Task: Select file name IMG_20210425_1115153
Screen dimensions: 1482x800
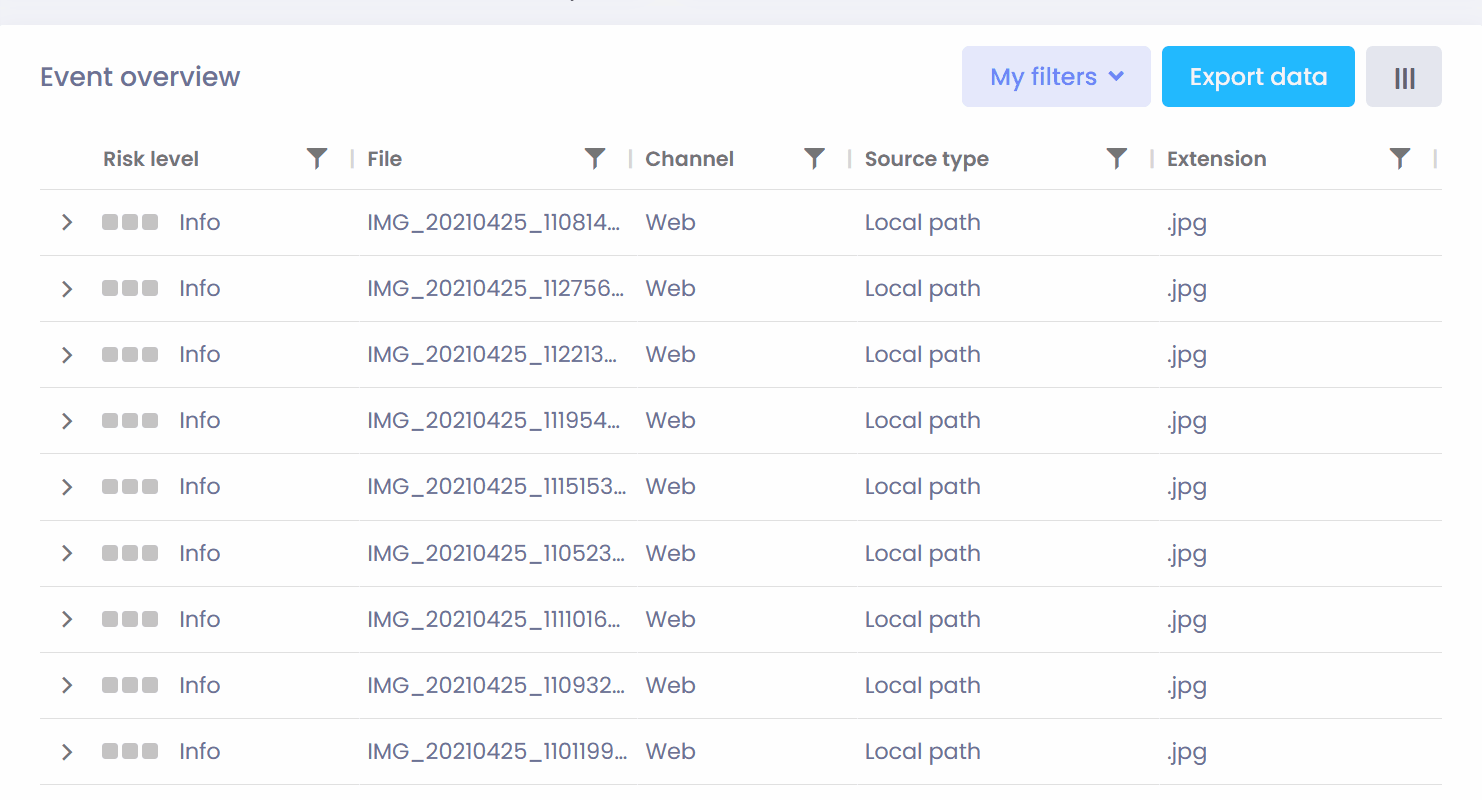Action: pyautogui.click(x=496, y=486)
